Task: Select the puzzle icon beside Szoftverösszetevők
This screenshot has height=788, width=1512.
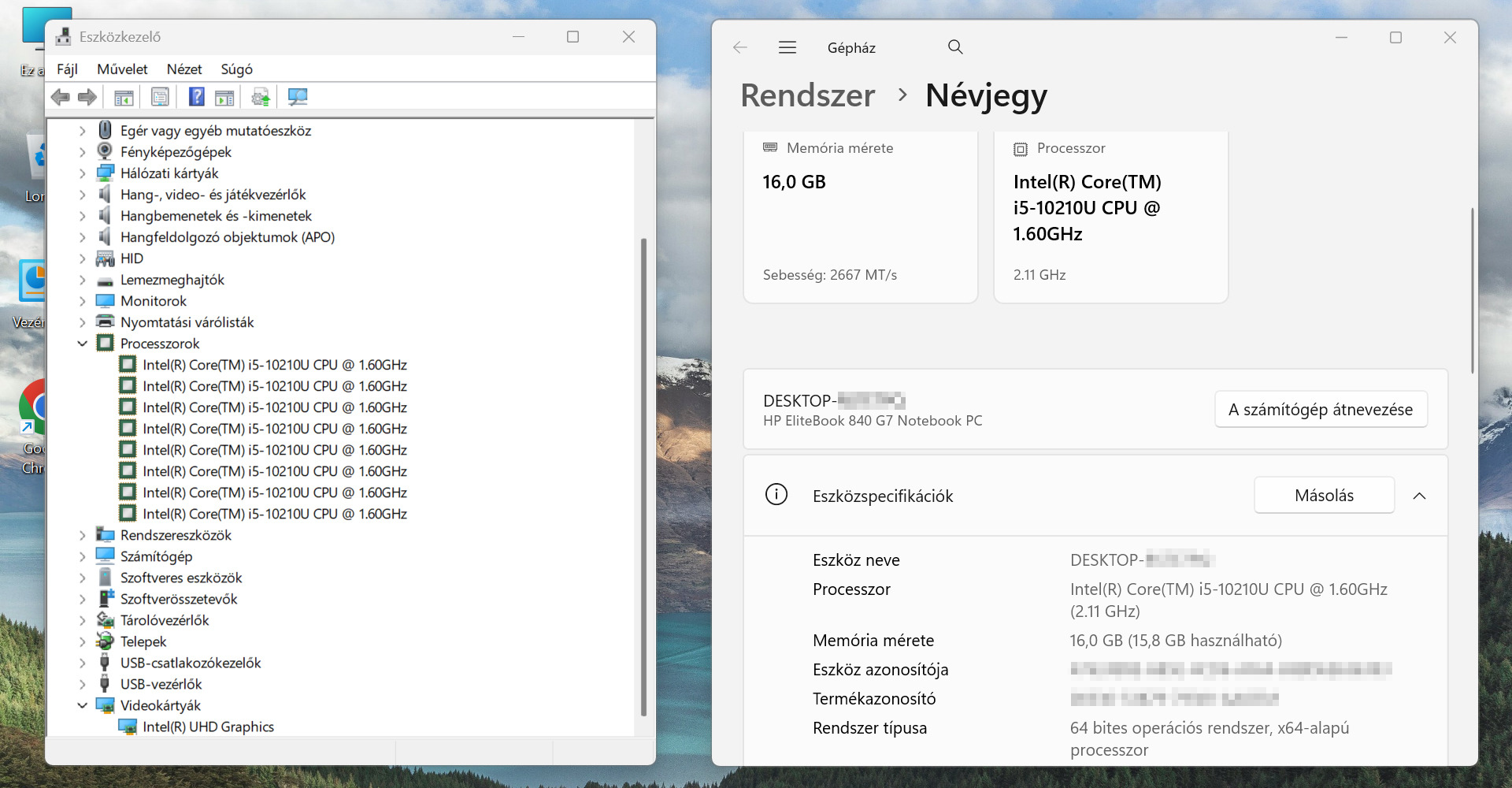Action: click(106, 598)
